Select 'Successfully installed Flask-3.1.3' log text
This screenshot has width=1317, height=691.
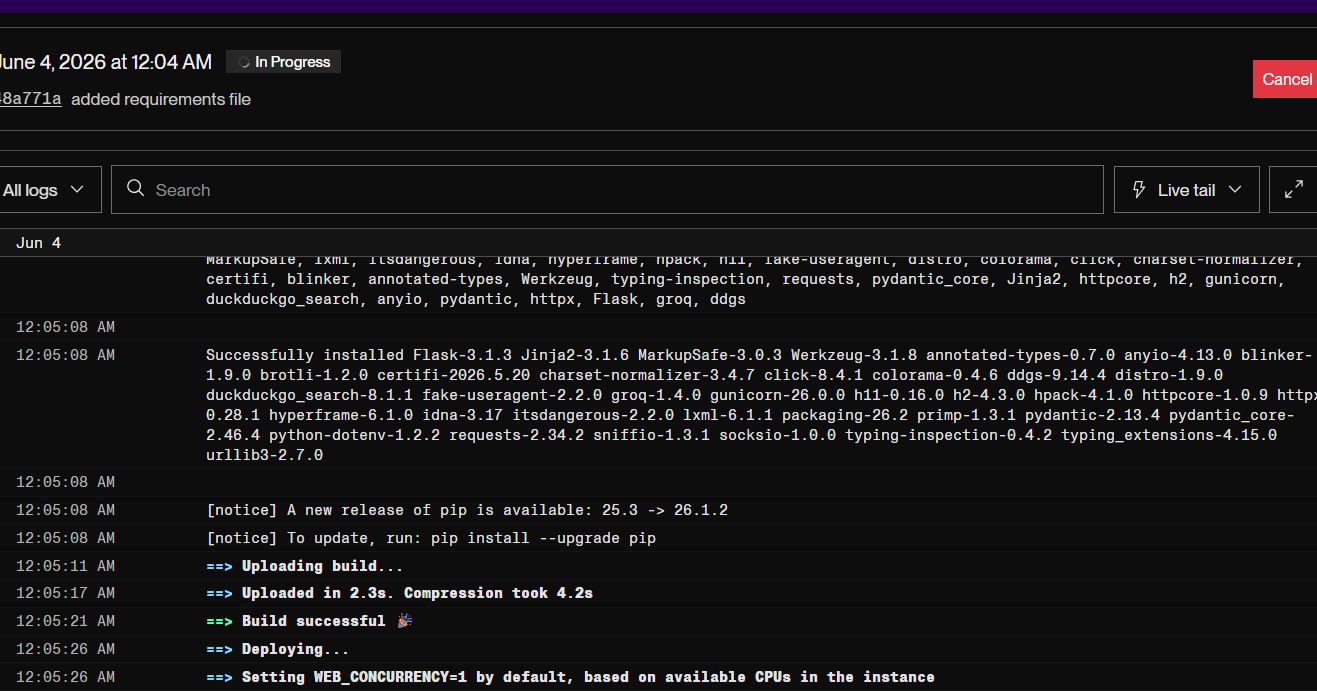coord(759,405)
